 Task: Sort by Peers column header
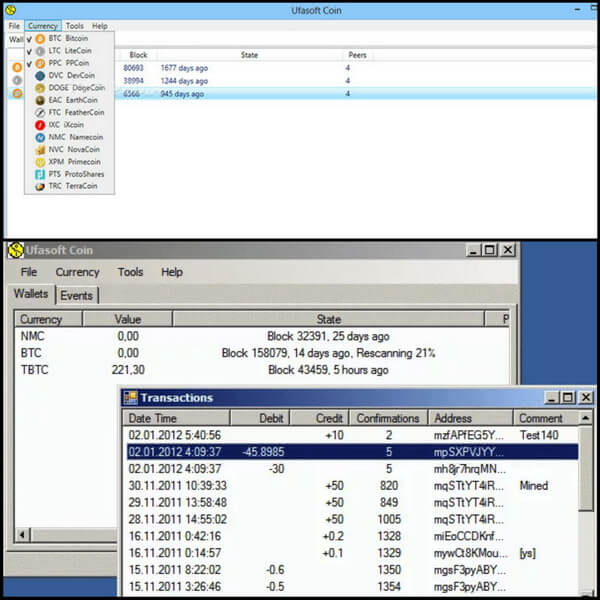click(357, 55)
